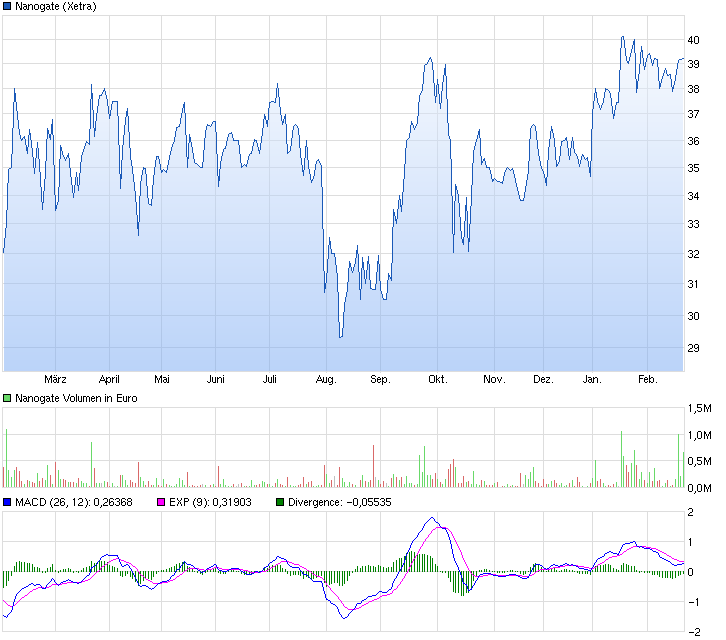726x640 pixels.
Task: Click the blue MACD legend square
Action: (7, 502)
